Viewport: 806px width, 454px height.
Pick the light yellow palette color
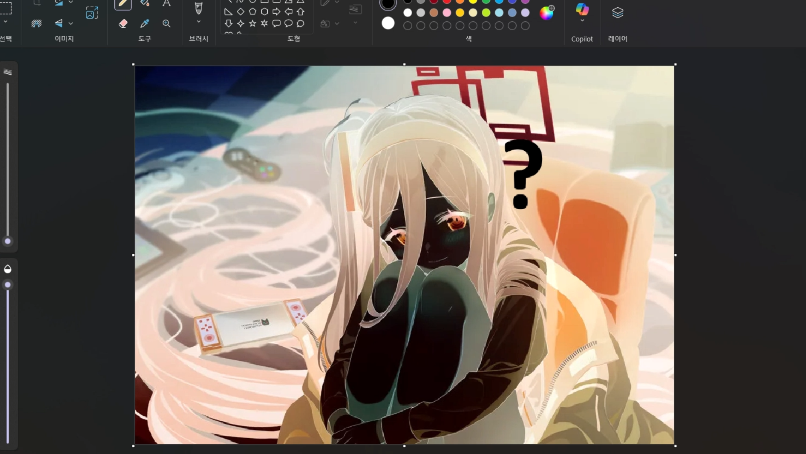(473, 12)
